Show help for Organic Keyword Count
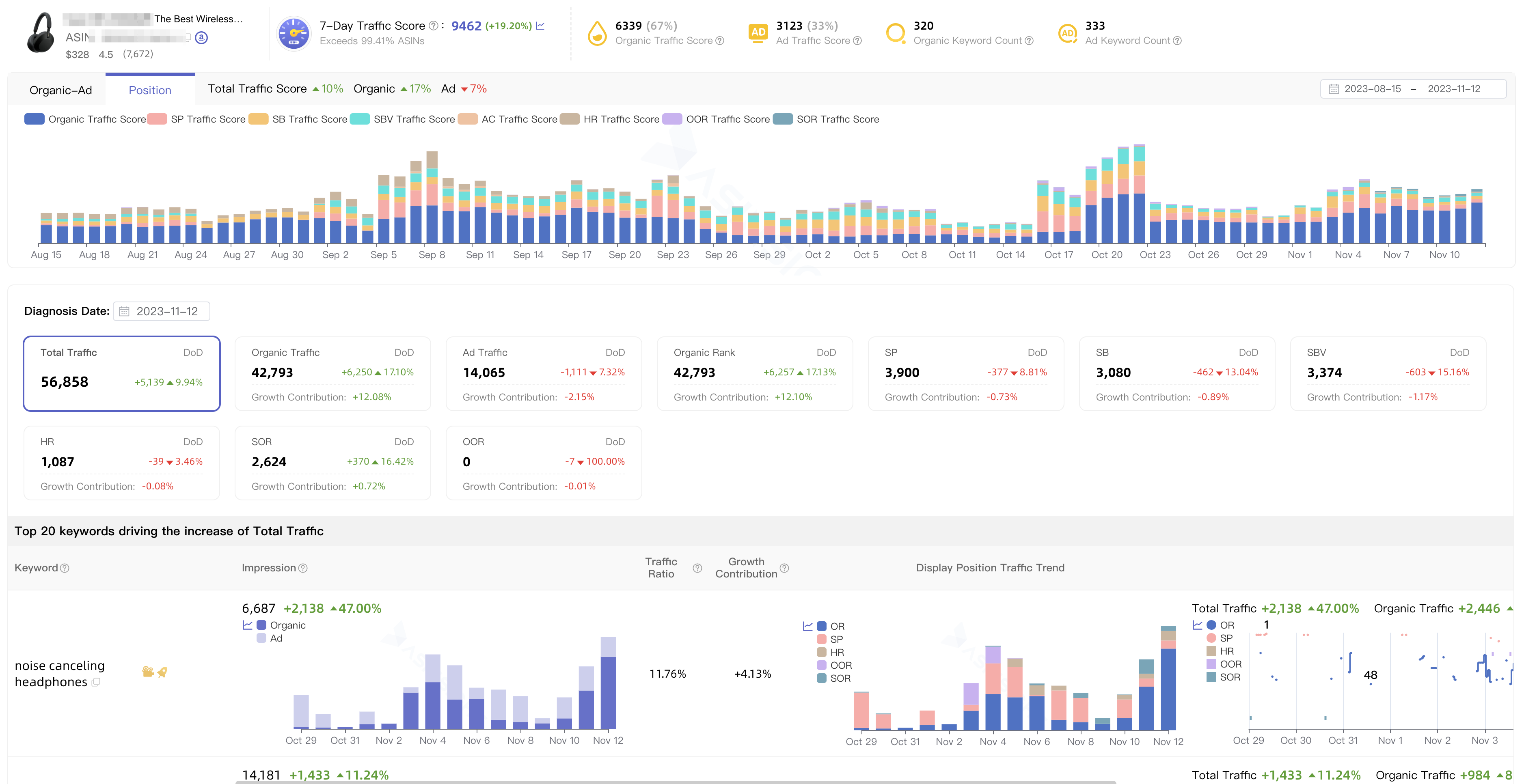 pyautogui.click(x=1029, y=41)
